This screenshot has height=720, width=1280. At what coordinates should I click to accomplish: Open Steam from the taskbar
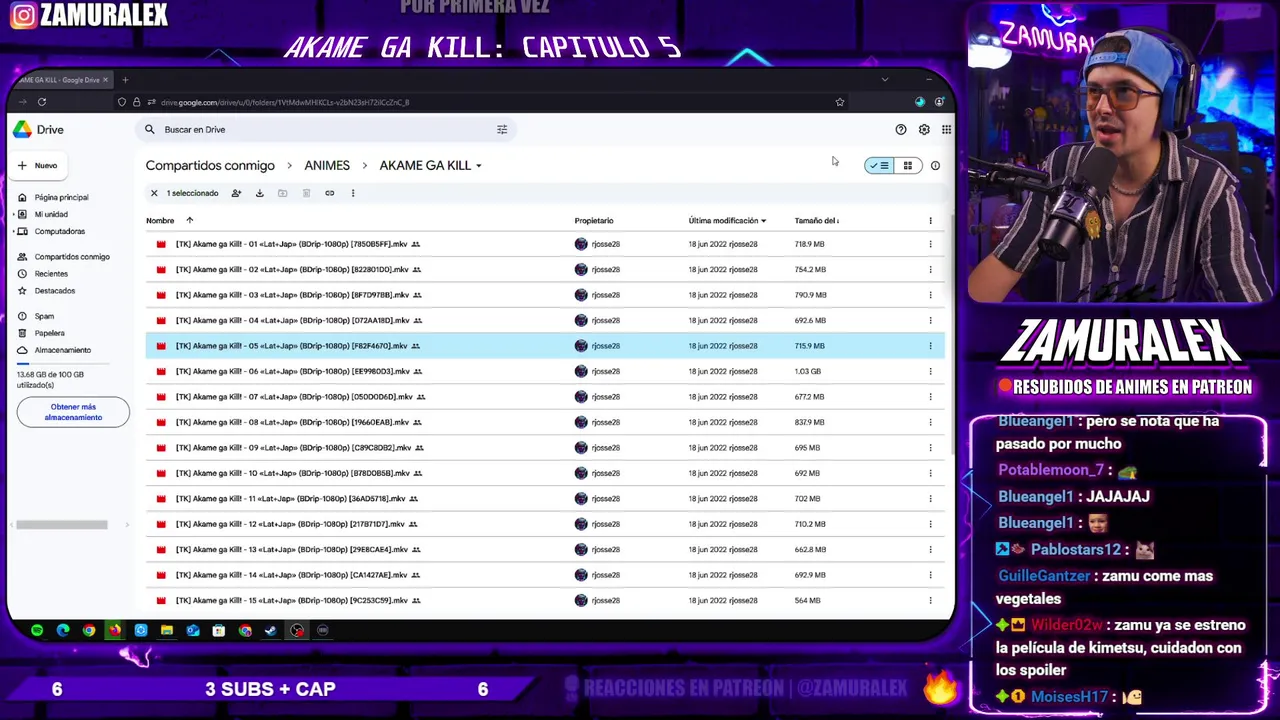(271, 630)
